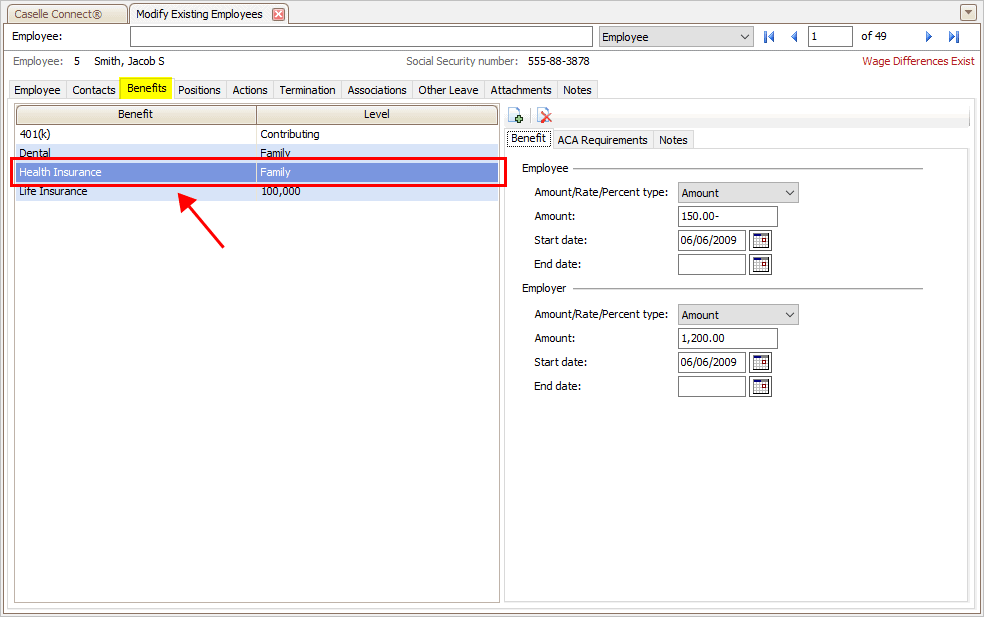This screenshot has height=617, width=984.
Task: Jump to the last employee record
Action: pos(953,37)
